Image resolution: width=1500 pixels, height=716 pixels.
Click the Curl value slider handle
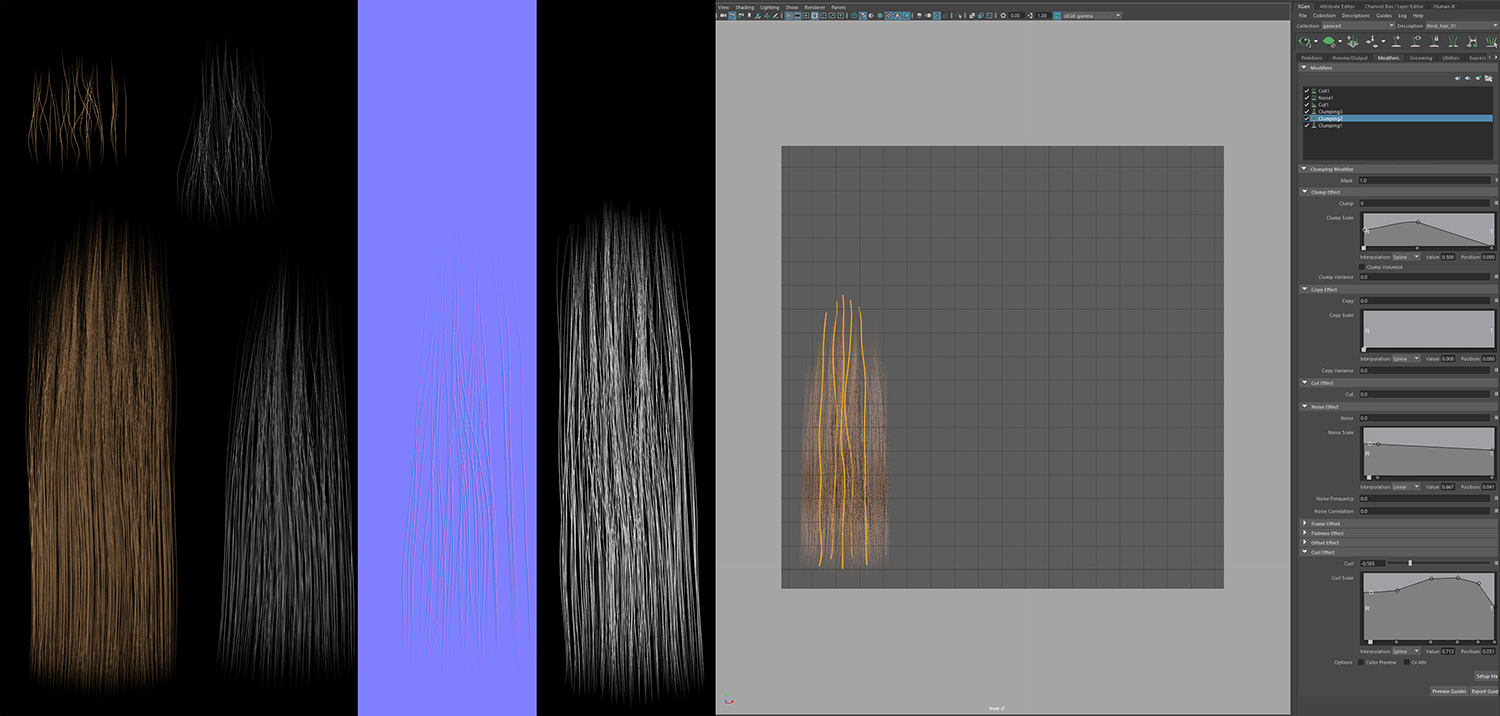(1410, 563)
